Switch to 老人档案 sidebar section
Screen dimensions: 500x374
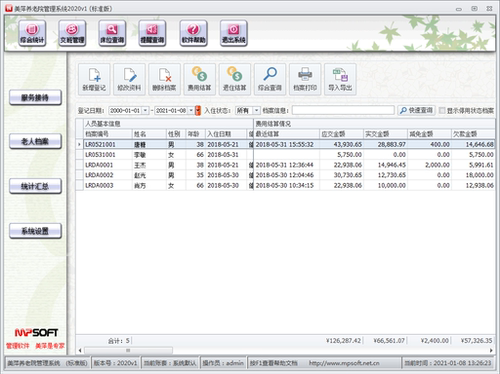[x=35, y=142]
